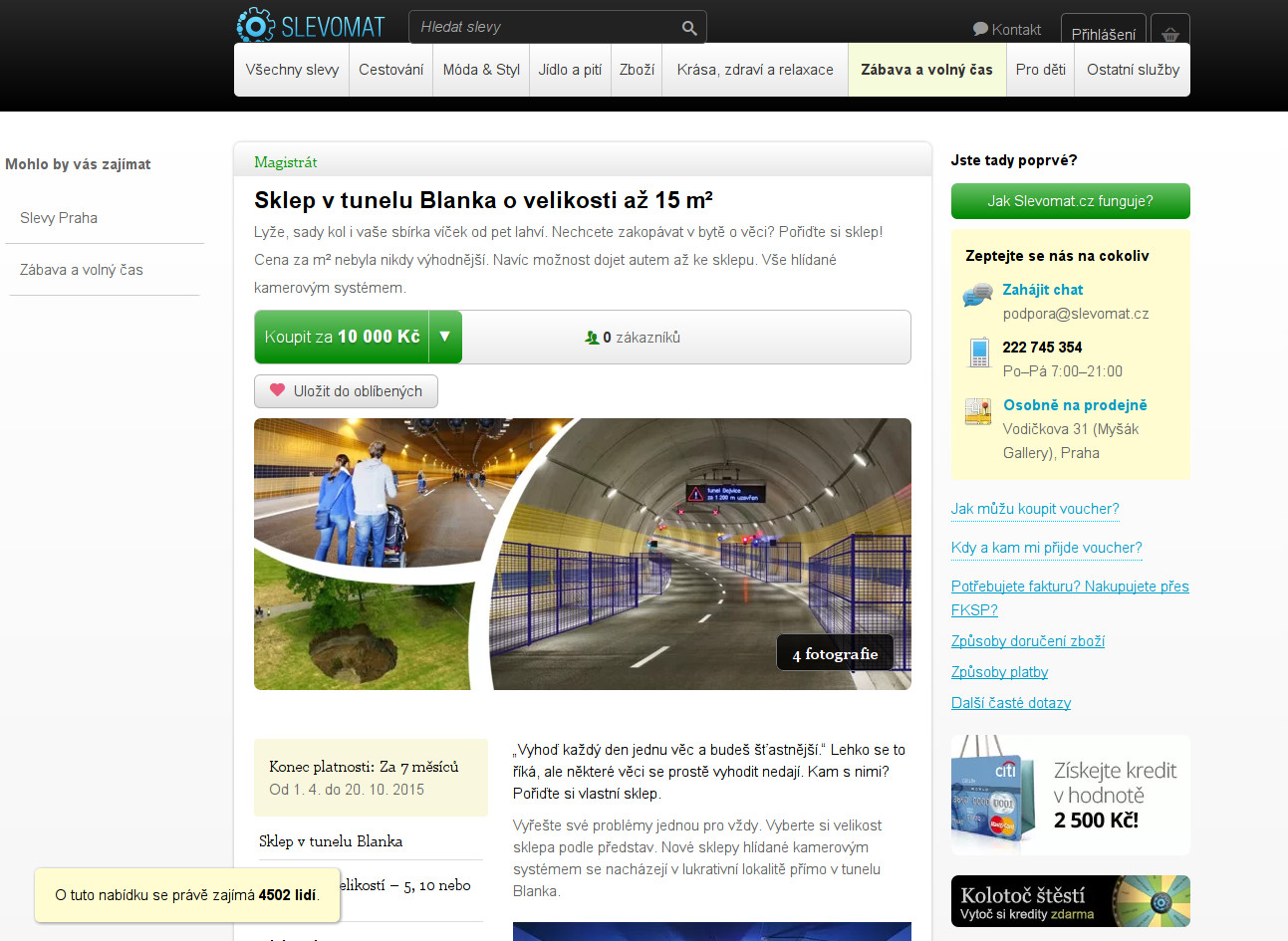Click the map icon for Osobně na prodejně
Screen dimensions: 1288x941
978,411
